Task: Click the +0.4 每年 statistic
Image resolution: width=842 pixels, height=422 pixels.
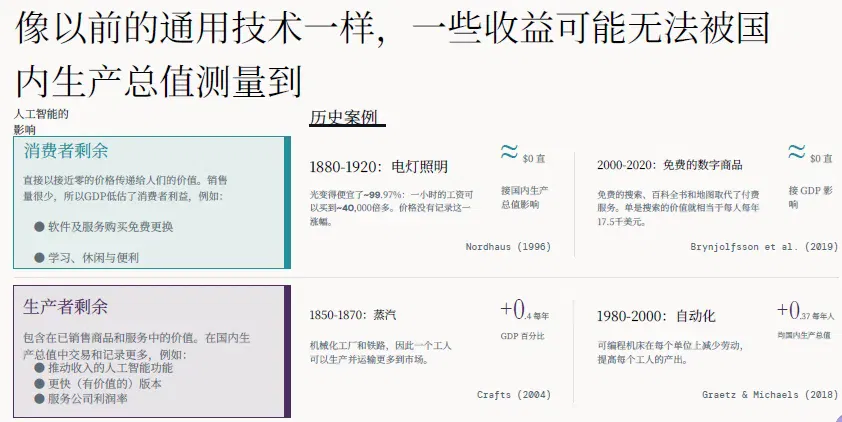Action: pyautogui.click(x=525, y=310)
